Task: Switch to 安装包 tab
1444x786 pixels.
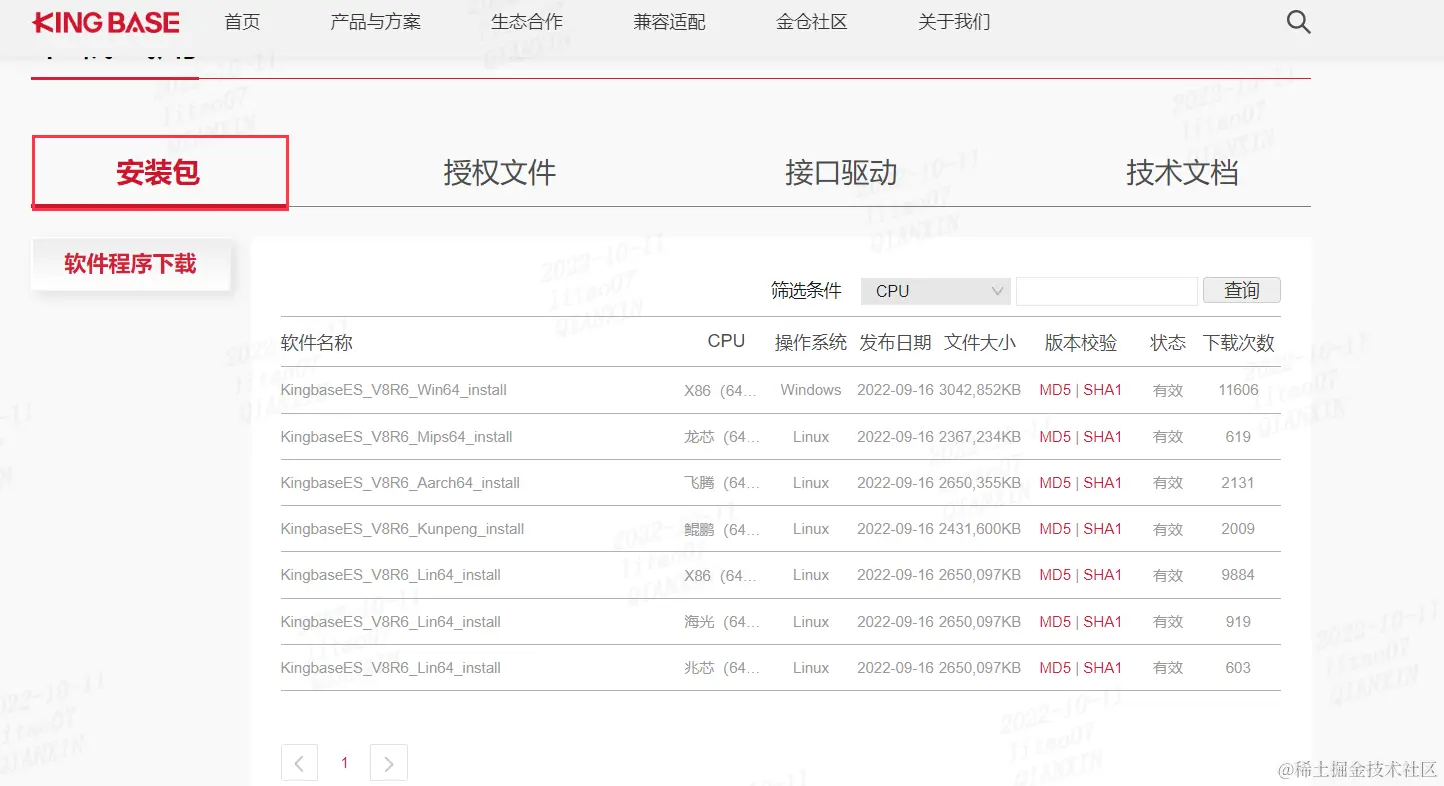Action: coord(160,172)
